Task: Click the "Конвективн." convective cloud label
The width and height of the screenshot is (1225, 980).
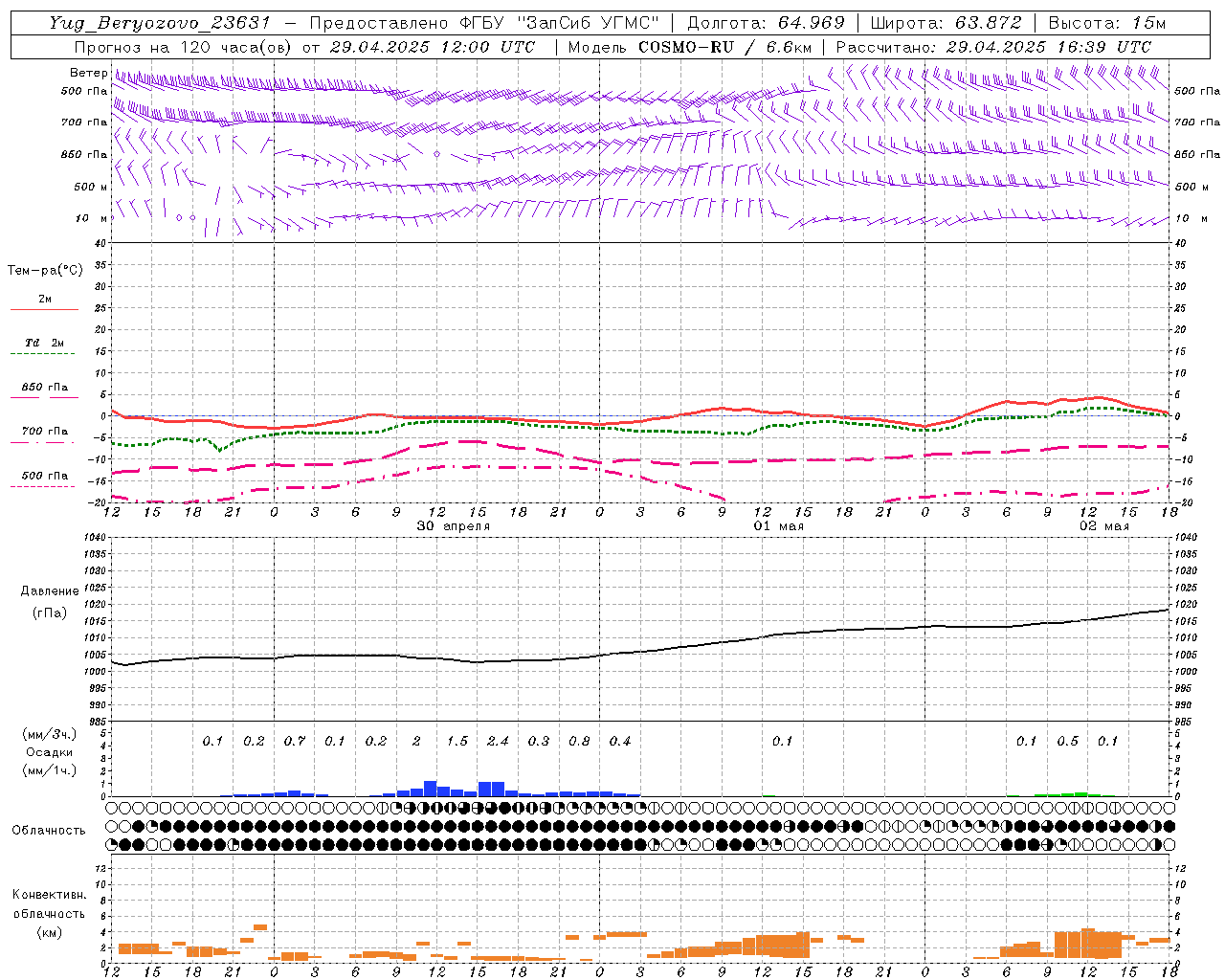Action: click(x=49, y=895)
